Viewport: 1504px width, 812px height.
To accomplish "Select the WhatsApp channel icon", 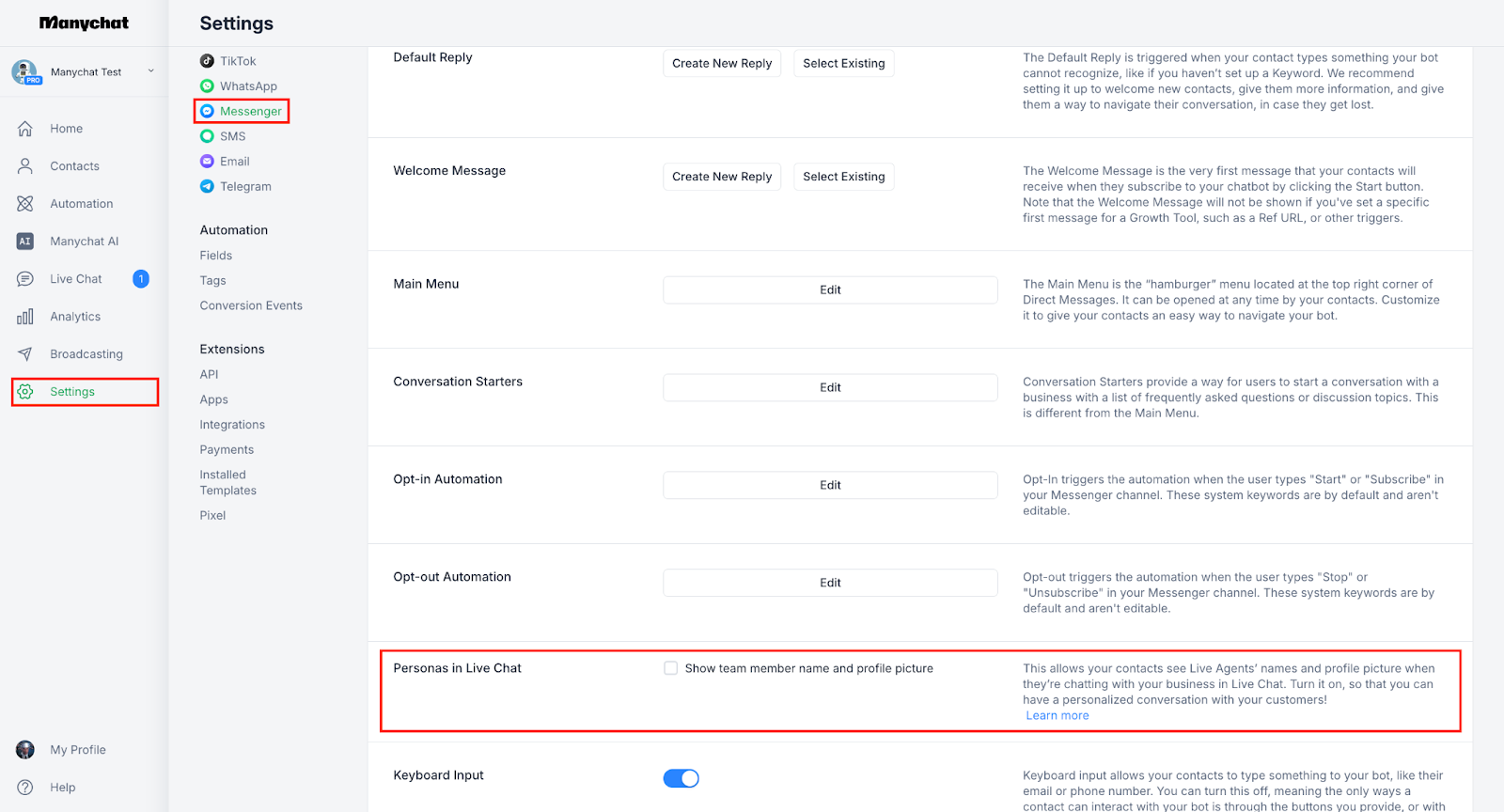I will coord(207,86).
